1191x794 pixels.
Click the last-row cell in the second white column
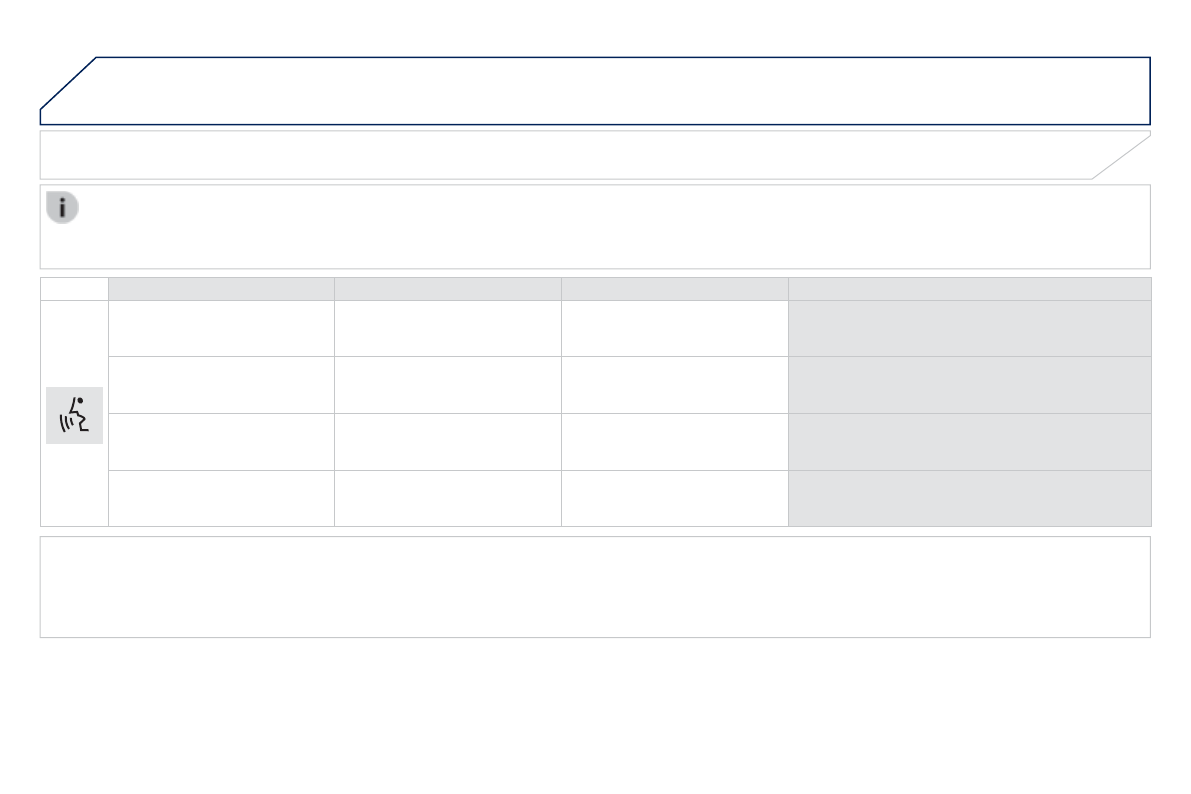(x=447, y=498)
